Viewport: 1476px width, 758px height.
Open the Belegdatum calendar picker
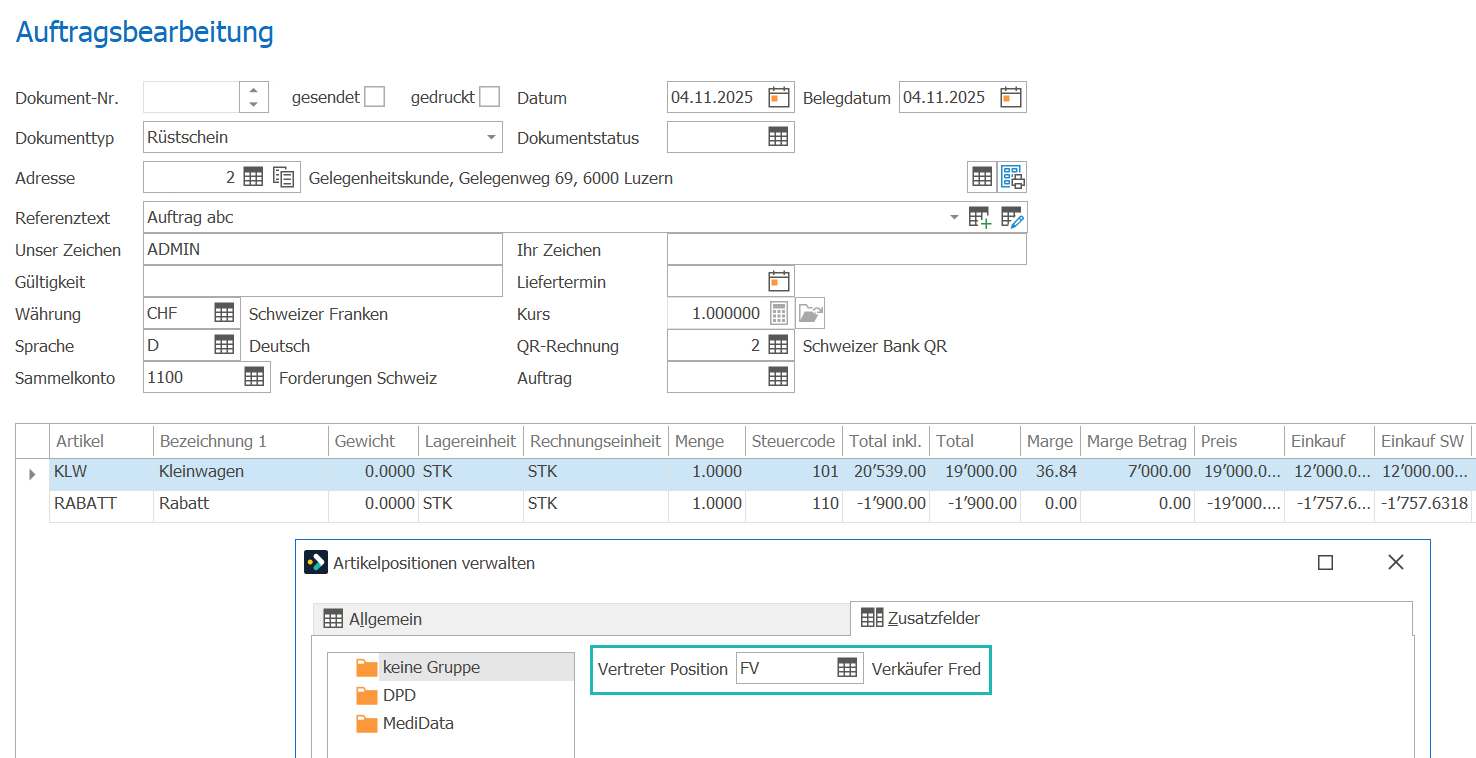(x=1011, y=97)
